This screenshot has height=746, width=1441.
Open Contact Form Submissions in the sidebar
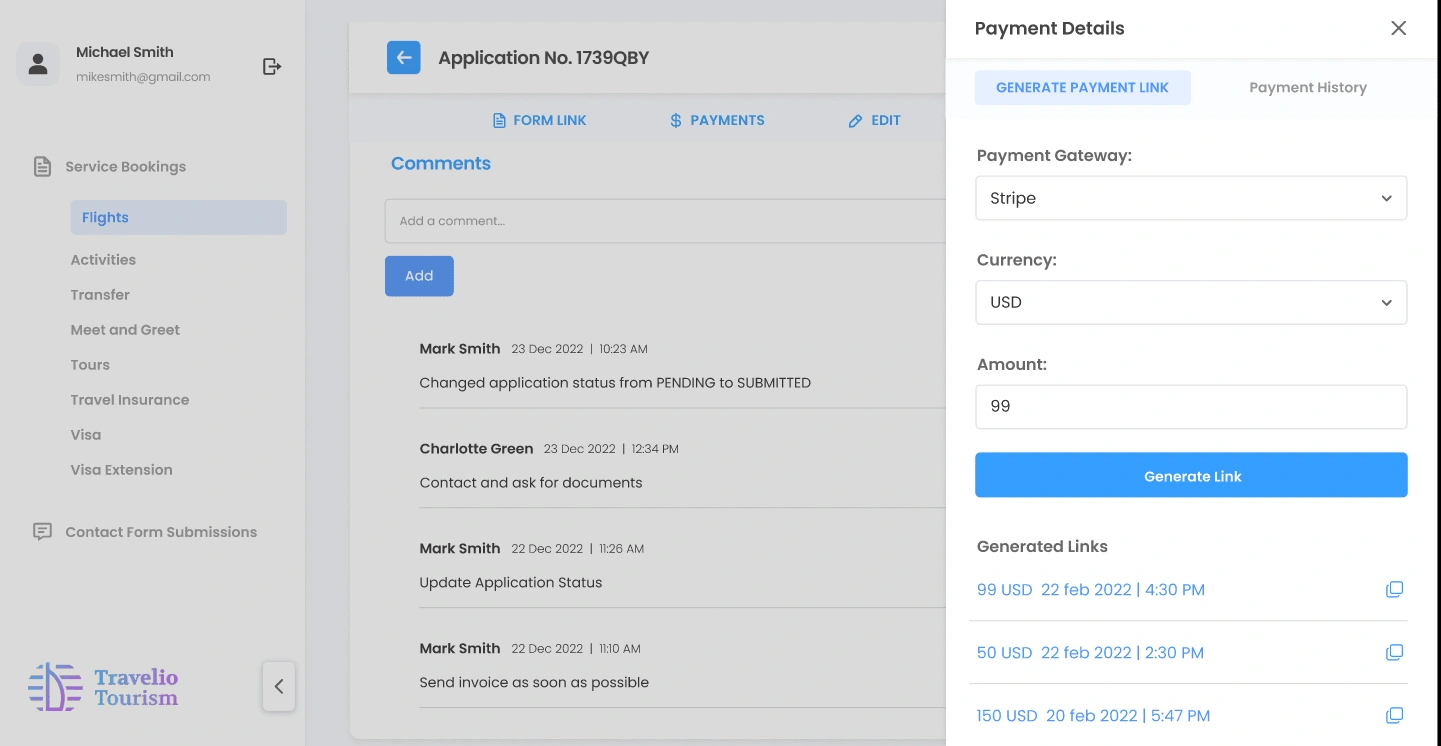pos(161,532)
